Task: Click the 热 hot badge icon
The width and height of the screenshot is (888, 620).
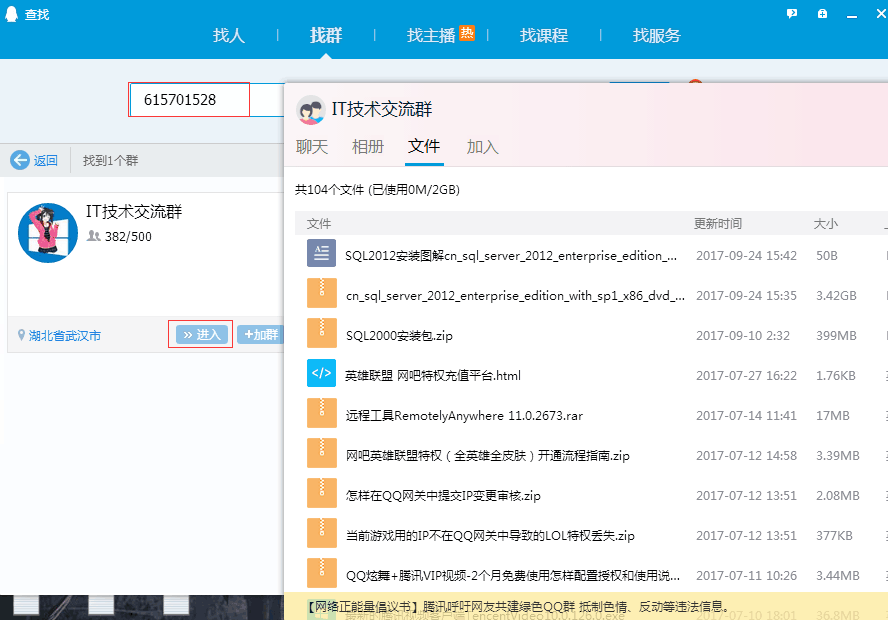Action: click(467, 33)
